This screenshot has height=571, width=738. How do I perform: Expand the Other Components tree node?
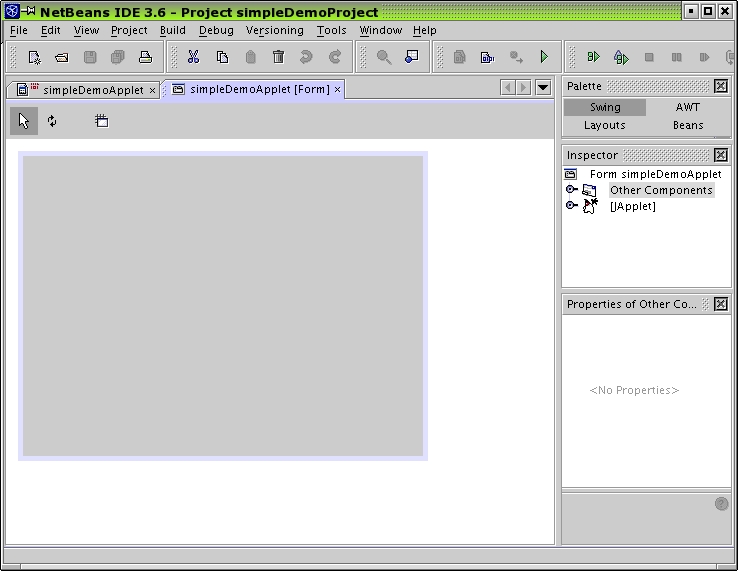point(571,190)
